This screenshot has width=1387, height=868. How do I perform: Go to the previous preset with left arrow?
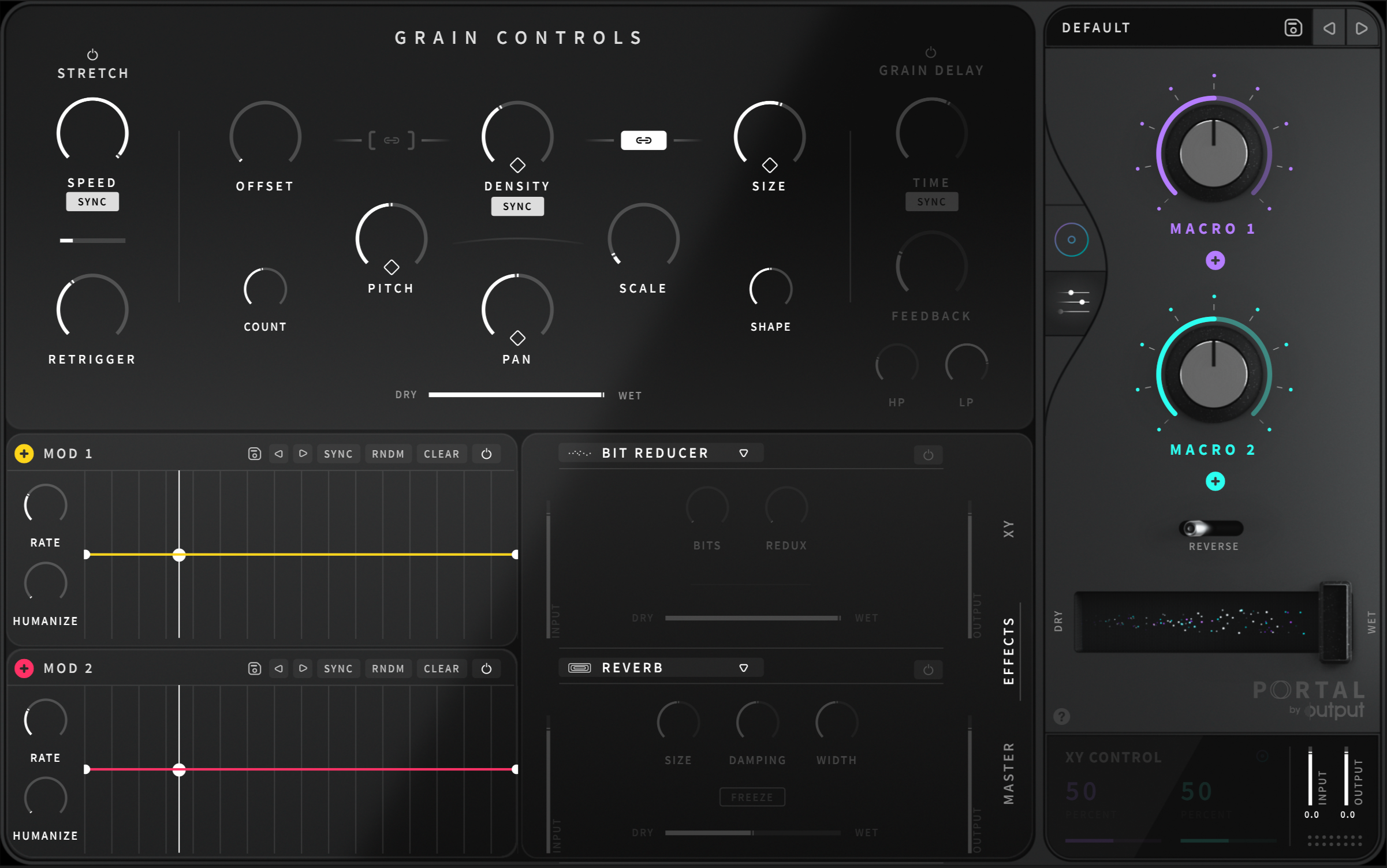point(1329,28)
